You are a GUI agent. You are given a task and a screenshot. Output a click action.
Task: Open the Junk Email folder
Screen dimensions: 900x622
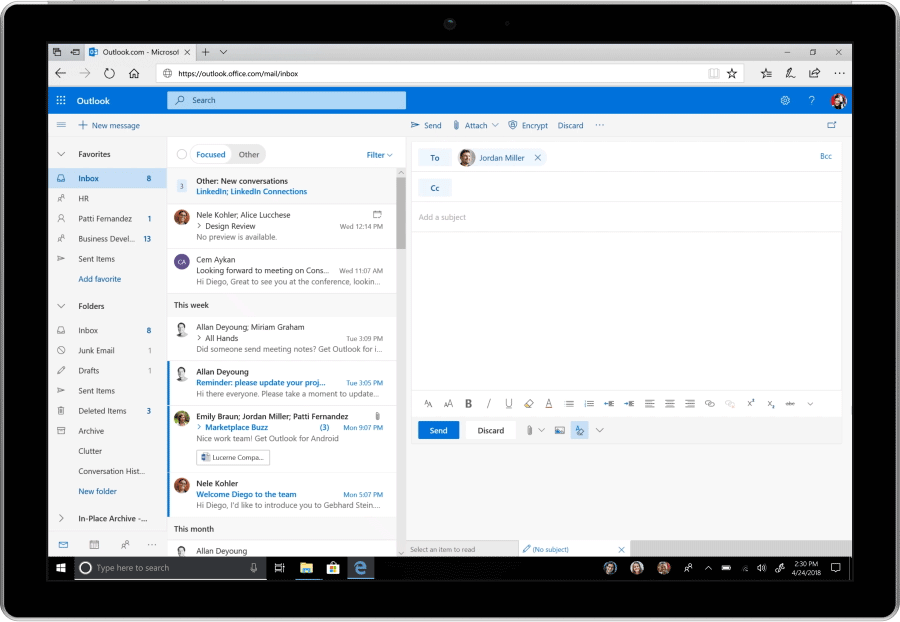pos(107,351)
